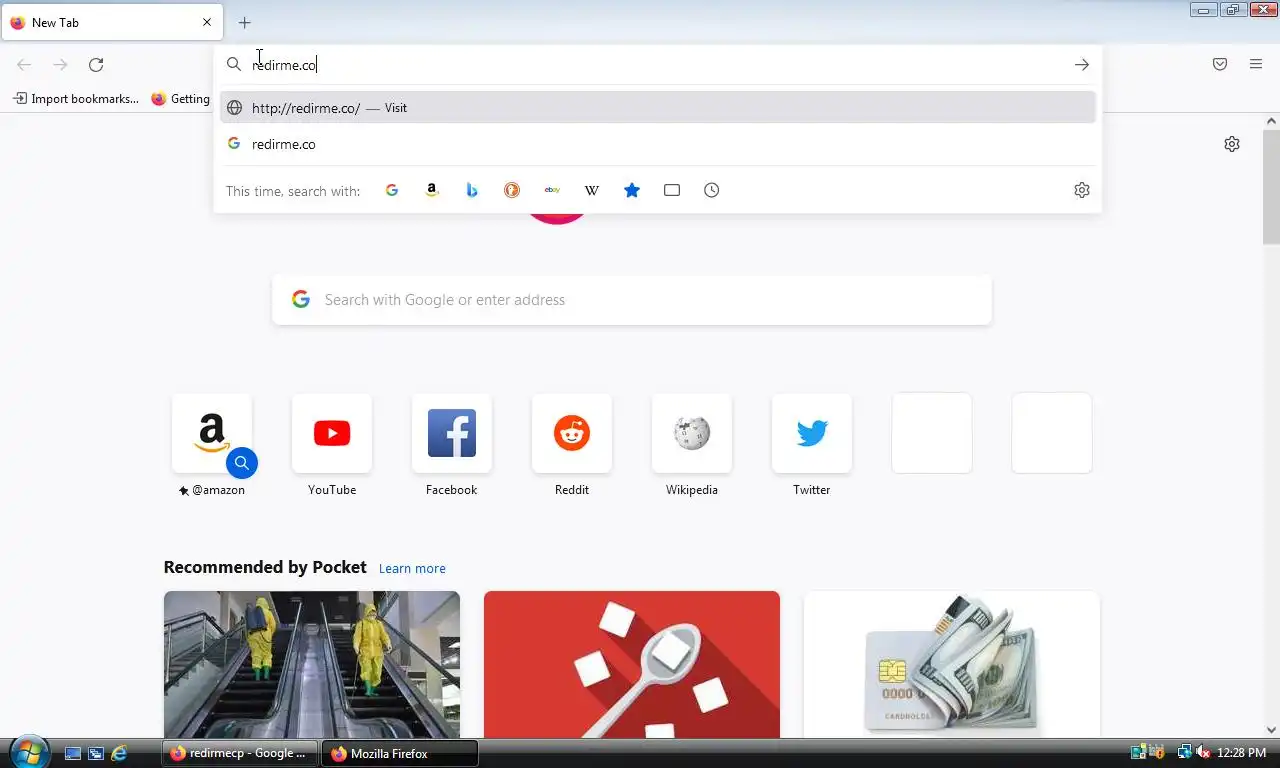Click Switch between windows quick launch icon
Screen dimensions: 1280x768
pyautogui.click(x=96, y=753)
